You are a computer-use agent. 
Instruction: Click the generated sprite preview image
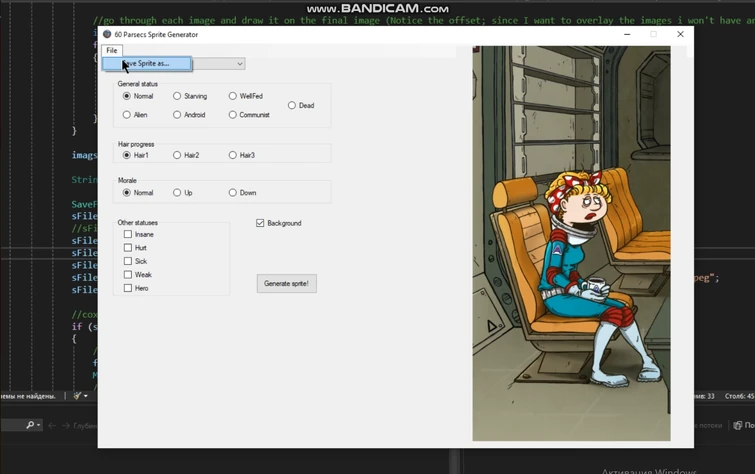coord(571,243)
